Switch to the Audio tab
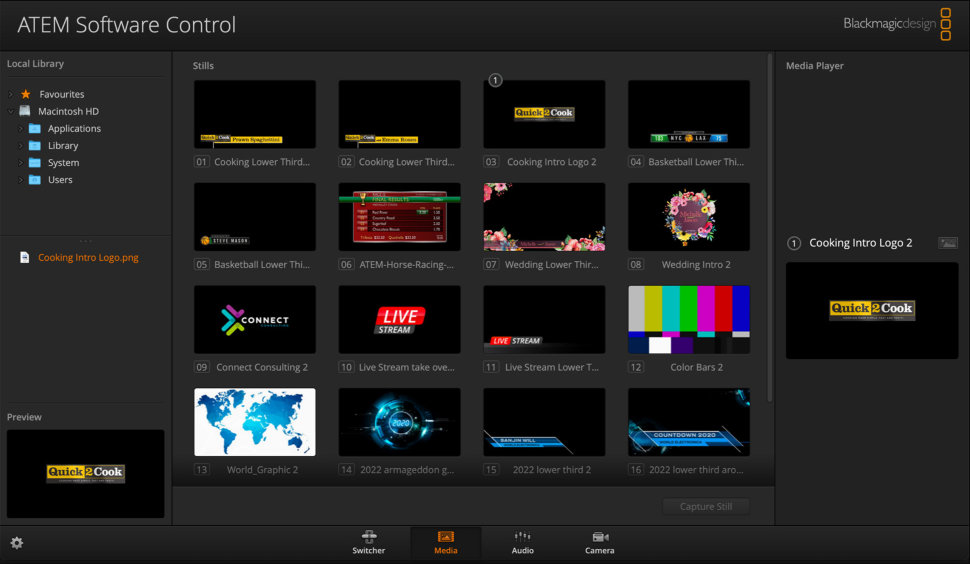 click(x=522, y=543)
